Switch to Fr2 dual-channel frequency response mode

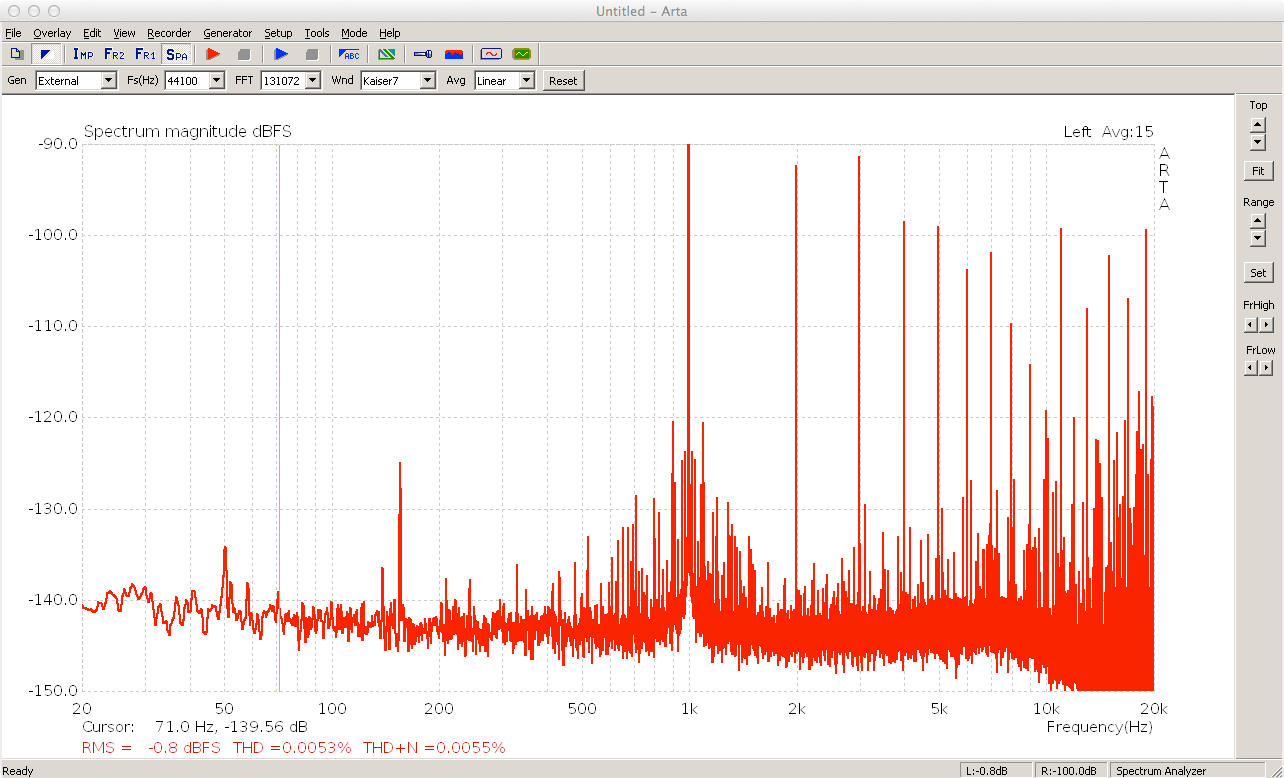(114, 54)
